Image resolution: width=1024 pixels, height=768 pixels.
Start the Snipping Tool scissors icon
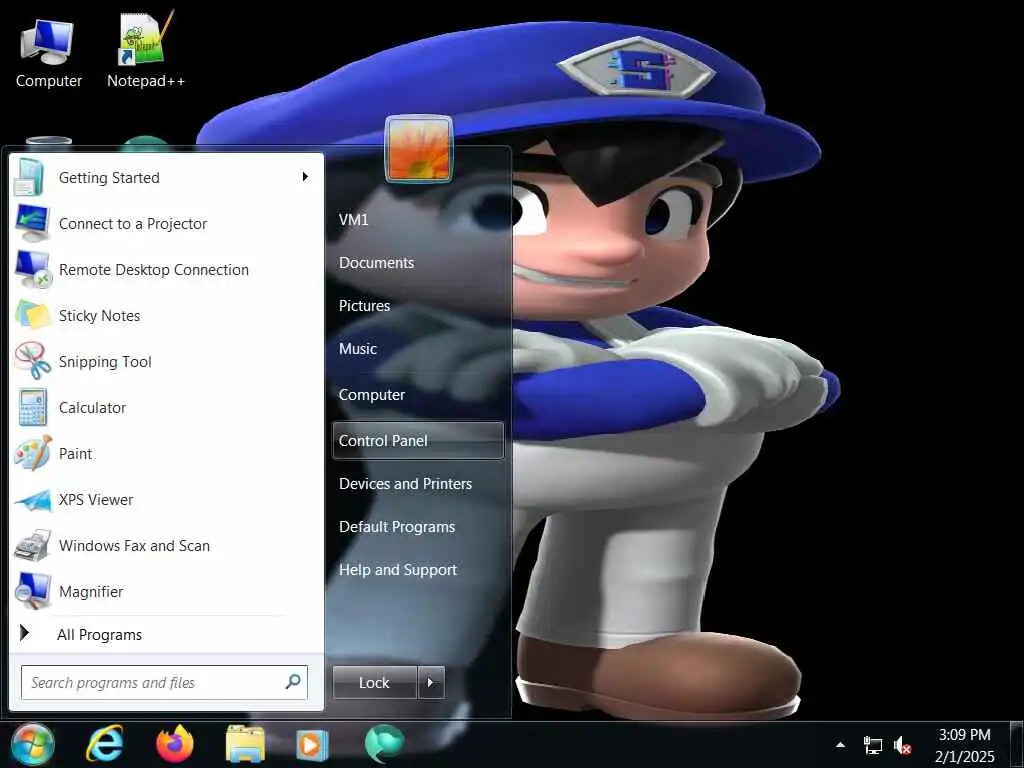click(32, 361)
